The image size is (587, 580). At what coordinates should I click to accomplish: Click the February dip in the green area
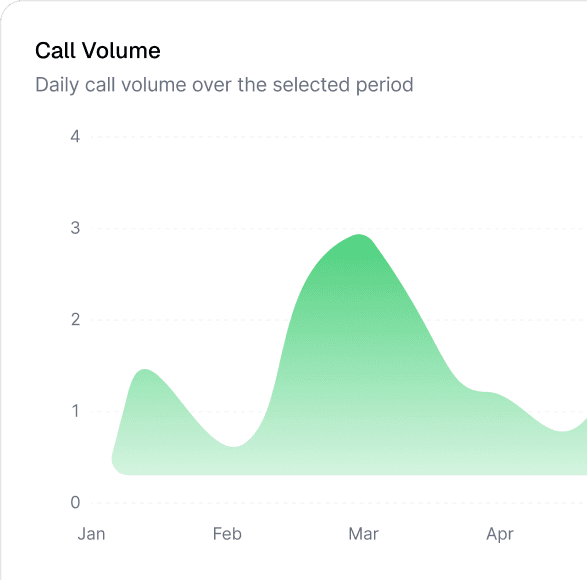tap(234, 446)
